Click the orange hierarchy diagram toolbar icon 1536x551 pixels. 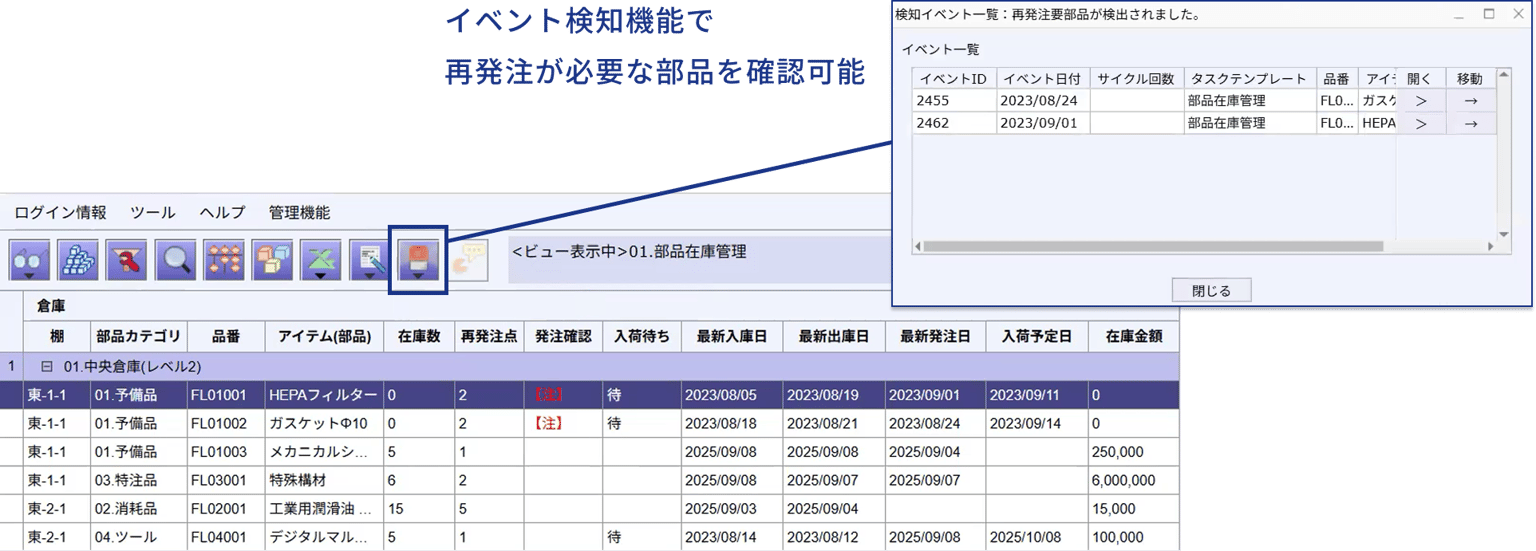[224, 260]
